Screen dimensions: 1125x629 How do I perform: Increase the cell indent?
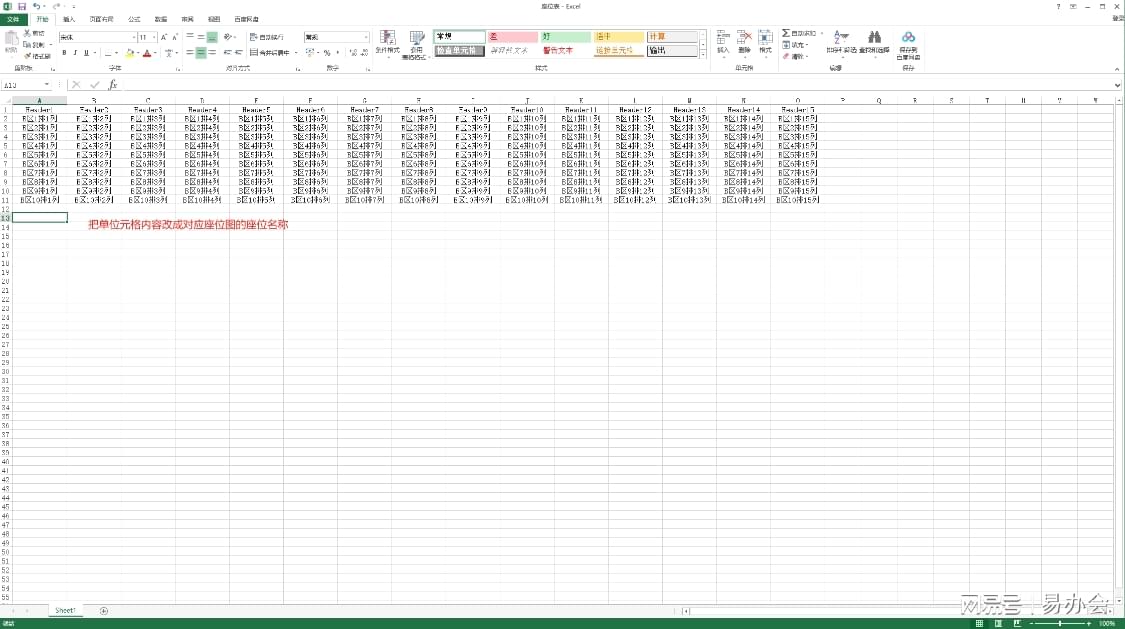pyautogui.click(x=238, y=52)
